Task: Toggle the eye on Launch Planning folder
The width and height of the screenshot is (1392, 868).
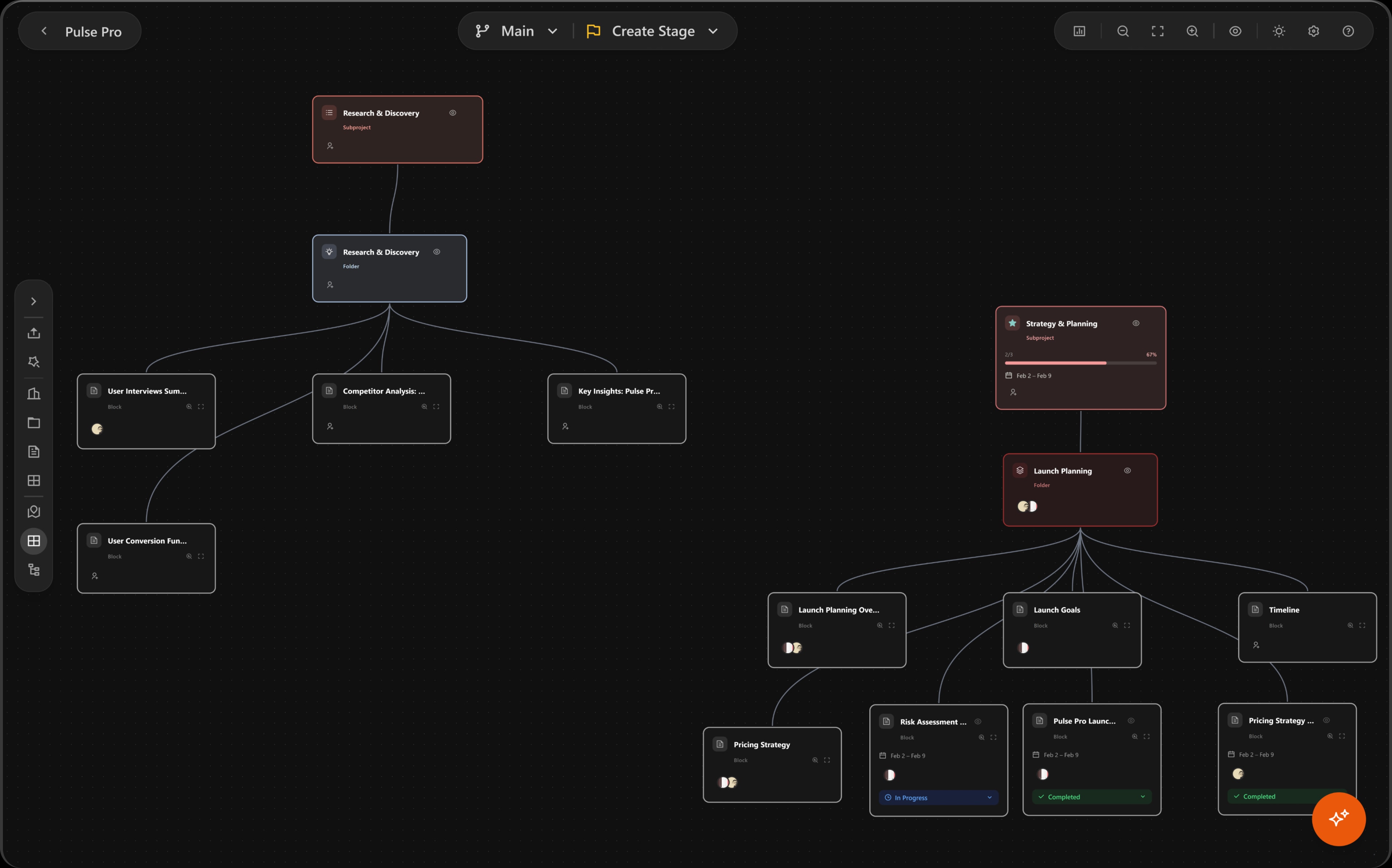Action: point(1127,470)
